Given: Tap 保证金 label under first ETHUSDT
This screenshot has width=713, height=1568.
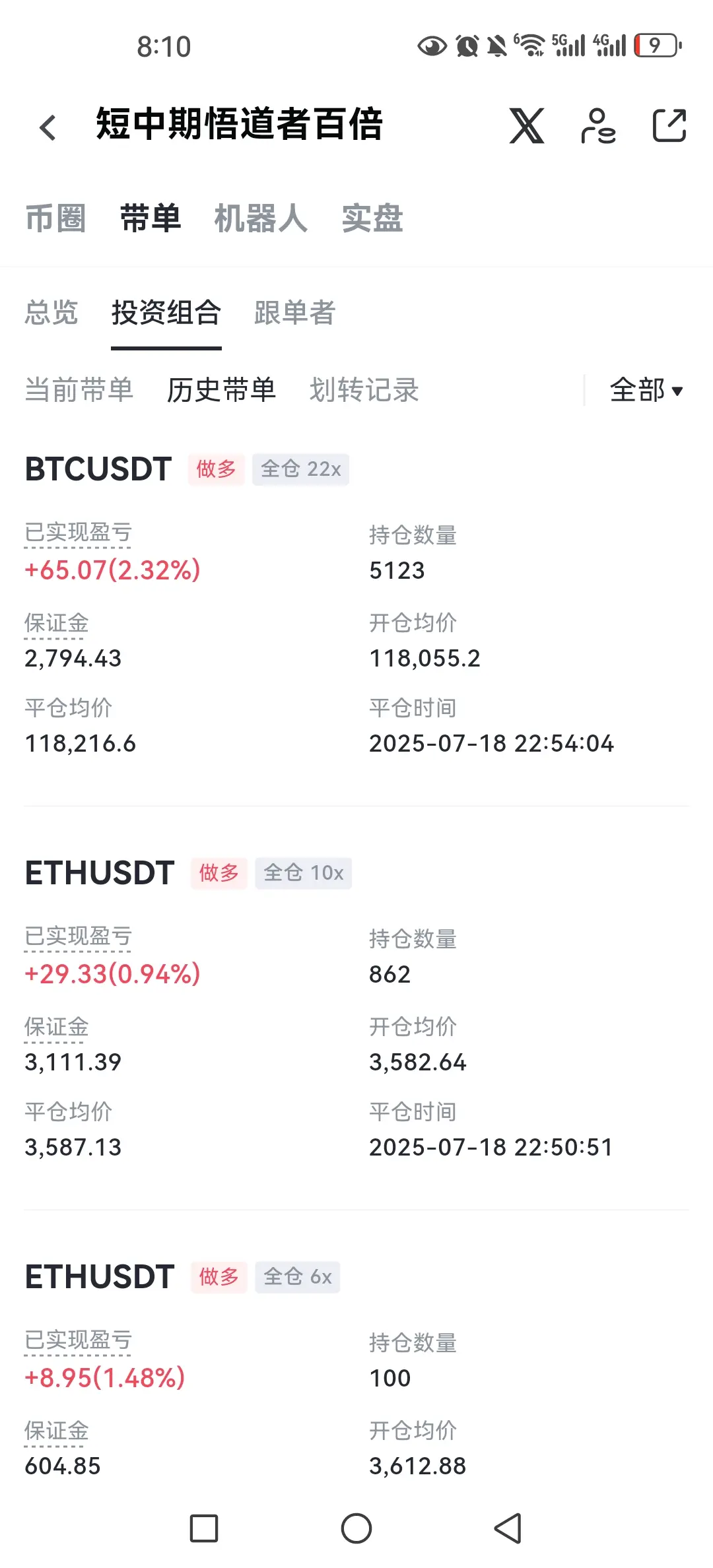Looking at the screenshot, I should (56, 1028).
